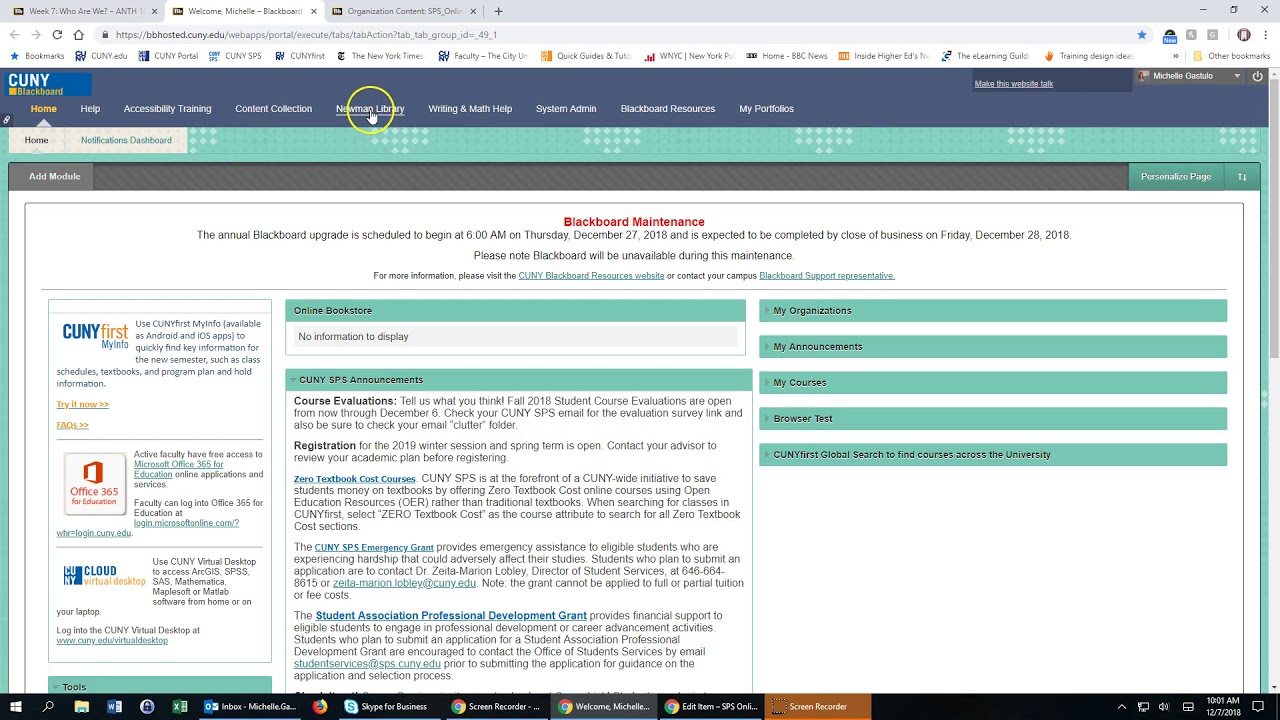
Task: Open Blackboard Resources tab
Action: [x=667, y=109]
